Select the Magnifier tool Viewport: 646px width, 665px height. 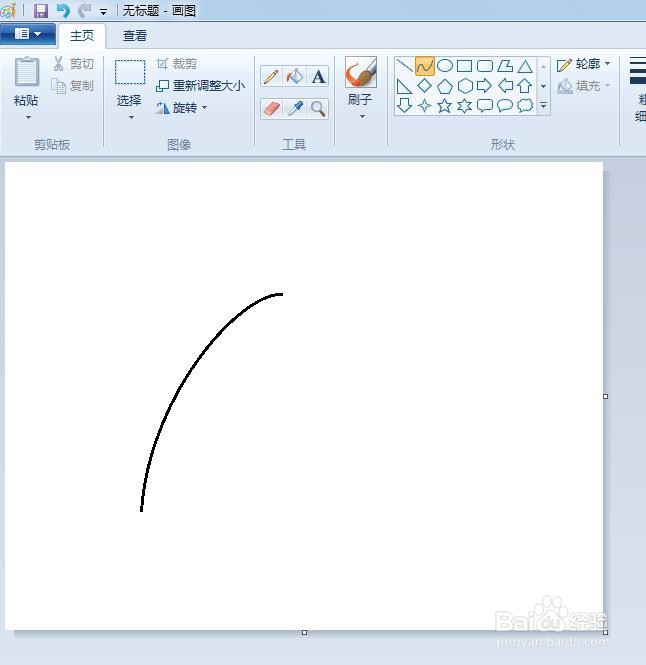coord(318,109)
